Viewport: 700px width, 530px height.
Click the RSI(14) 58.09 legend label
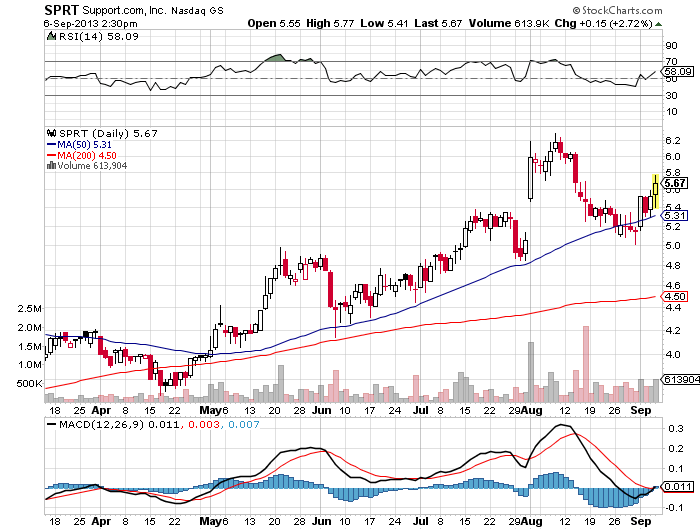[x=99, y=37]
